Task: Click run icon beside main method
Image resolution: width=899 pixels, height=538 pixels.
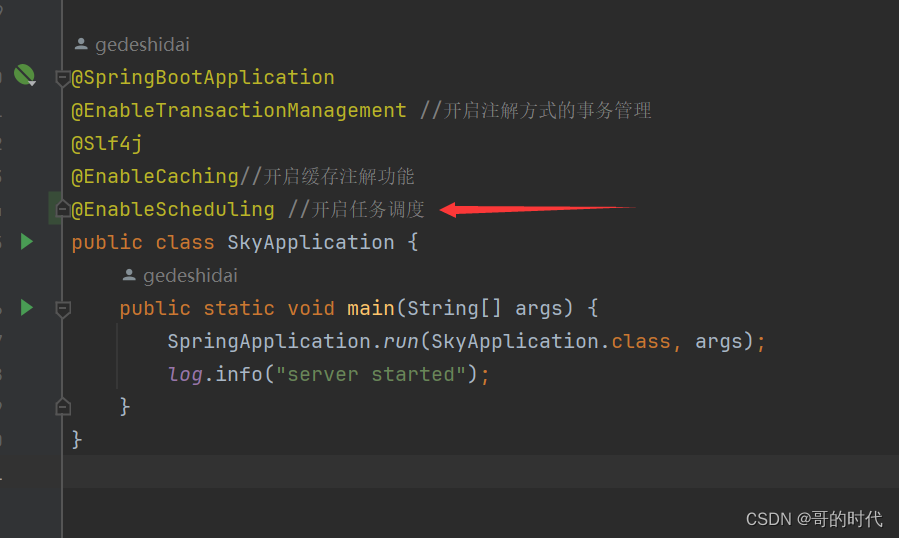Action: (x=27, y=307)
